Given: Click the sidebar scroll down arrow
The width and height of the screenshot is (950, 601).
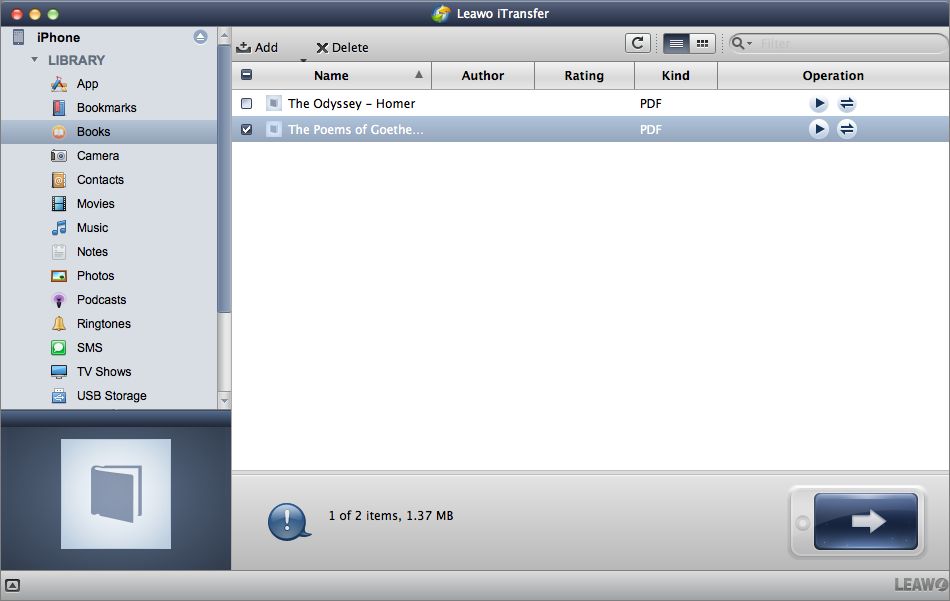Looking at the screenshot, I should click(x=224, y=400).
